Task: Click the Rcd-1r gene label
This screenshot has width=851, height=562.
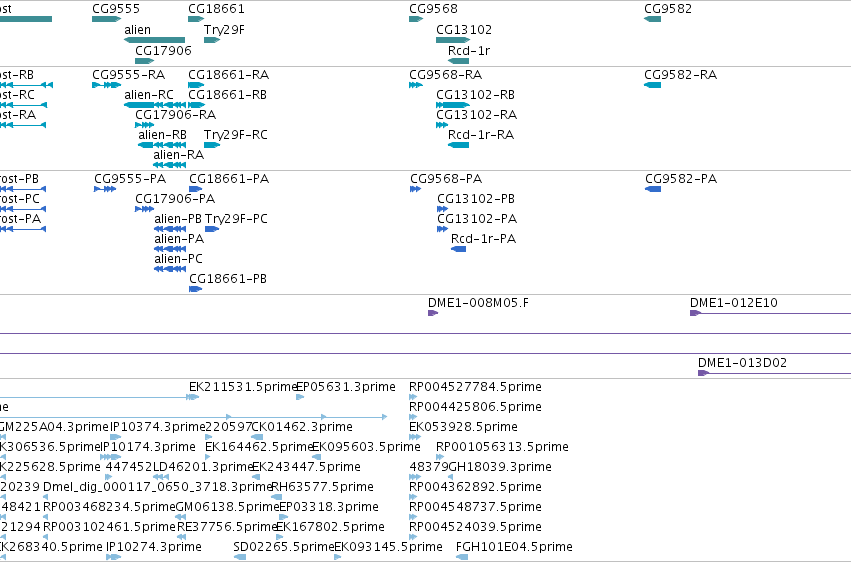Action: [x=469, y=50]
